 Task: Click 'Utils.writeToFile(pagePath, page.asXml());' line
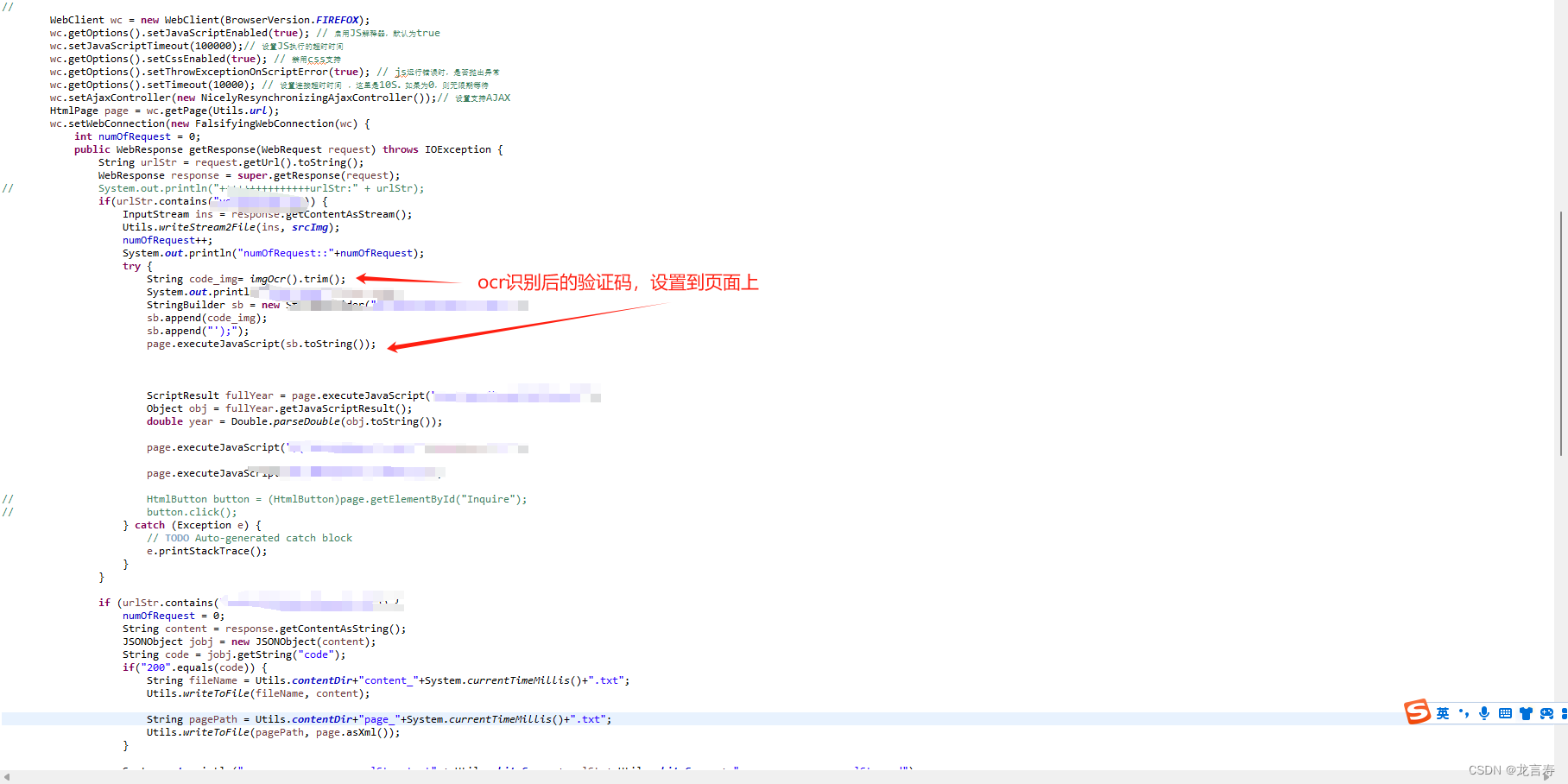click(x=274, y=732)
